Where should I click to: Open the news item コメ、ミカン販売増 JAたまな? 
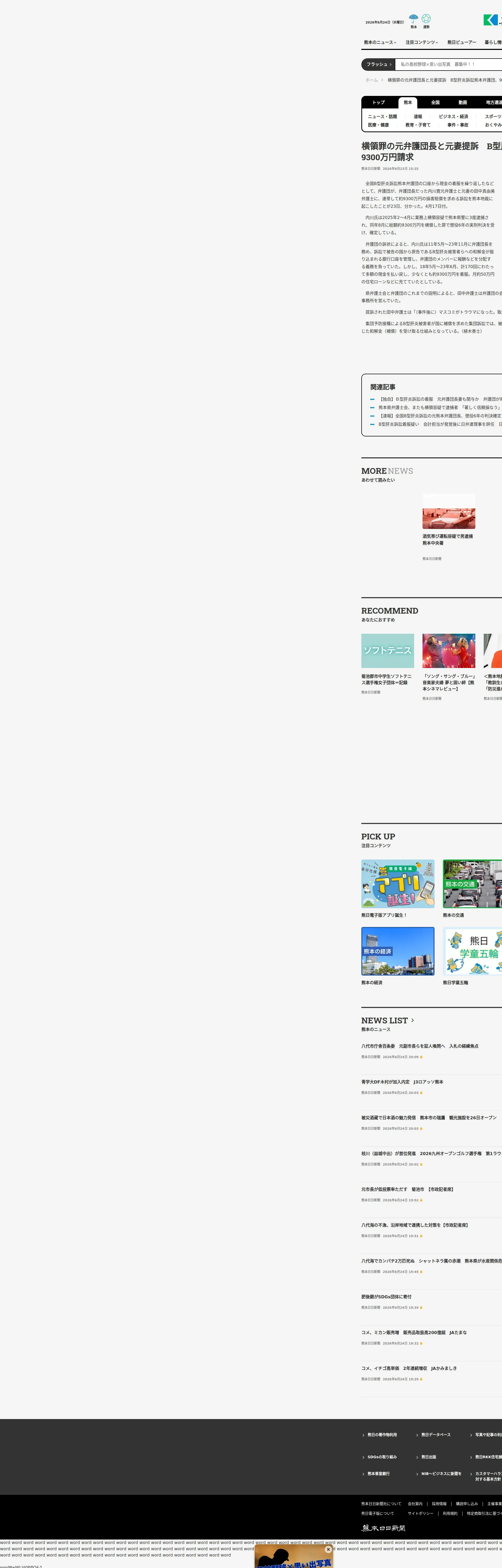click(414, 1333)
